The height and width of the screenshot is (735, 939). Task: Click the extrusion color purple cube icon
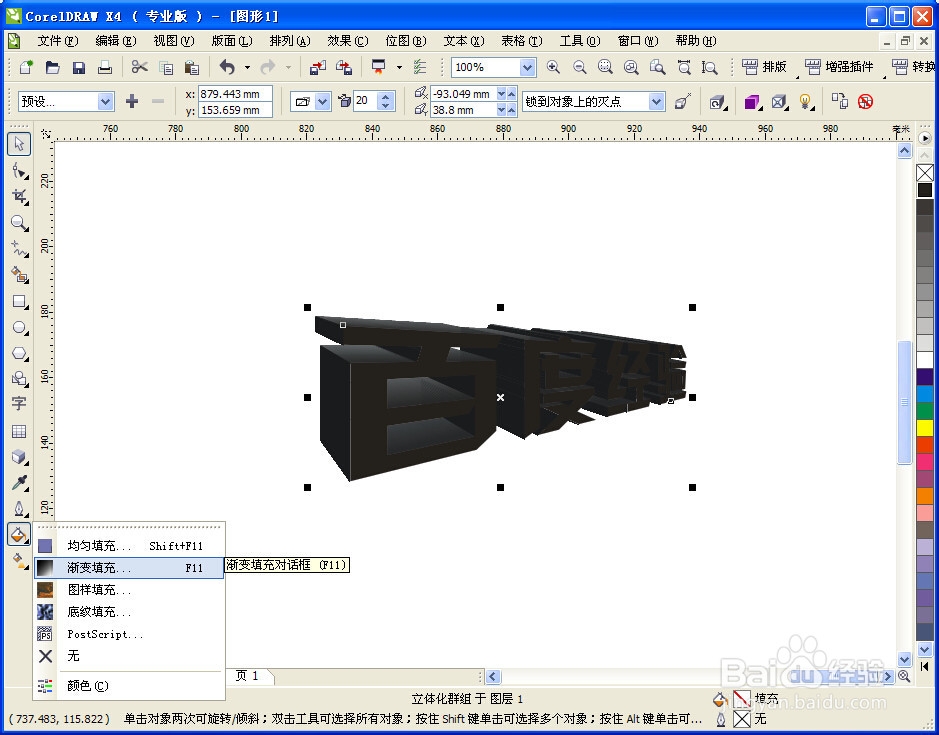click(x=753, y=102)
